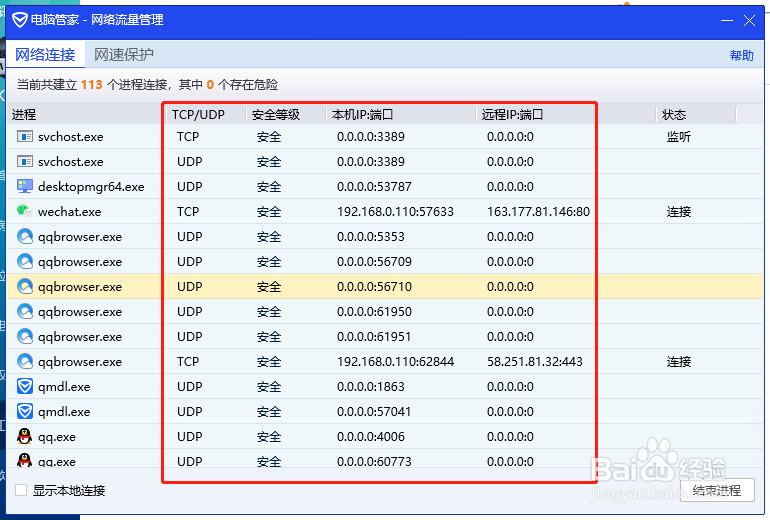770x520 pixels.
Task: Click the desktopmgr64.exe process icon
Action: (25, 187)
